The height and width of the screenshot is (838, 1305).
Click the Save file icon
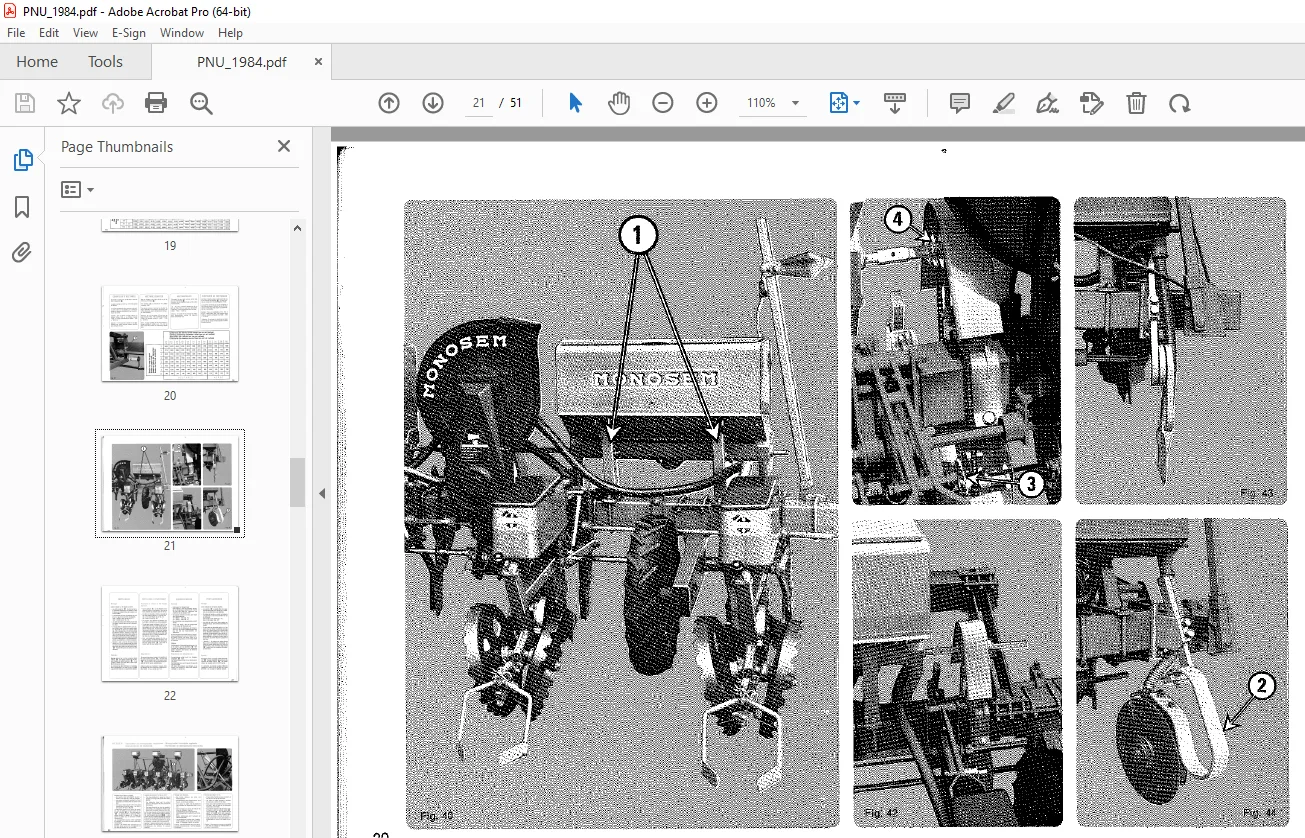tap(25, 103)
